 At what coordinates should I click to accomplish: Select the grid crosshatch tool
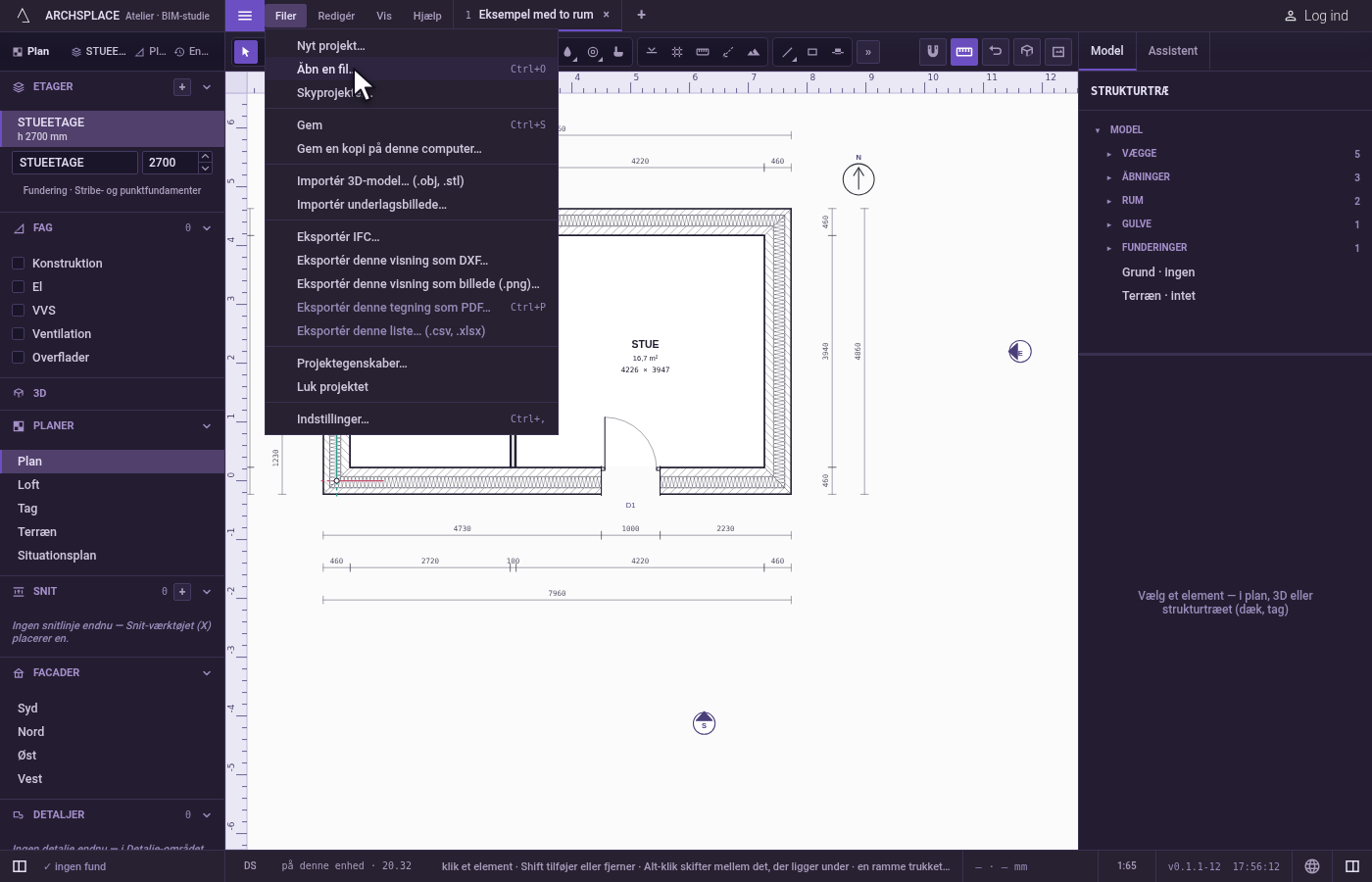coord(677,52)
